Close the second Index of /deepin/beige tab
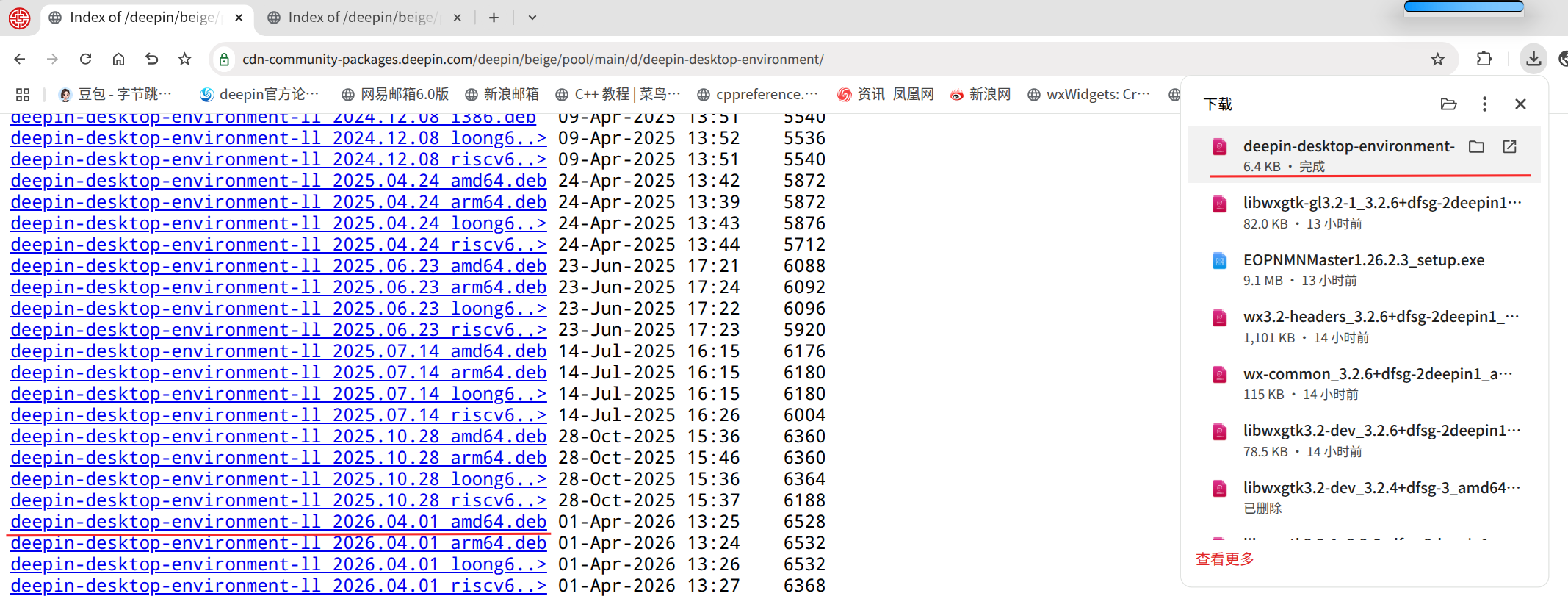The height and width of the screenshot is (596, 1568). (x=458, y=18)
